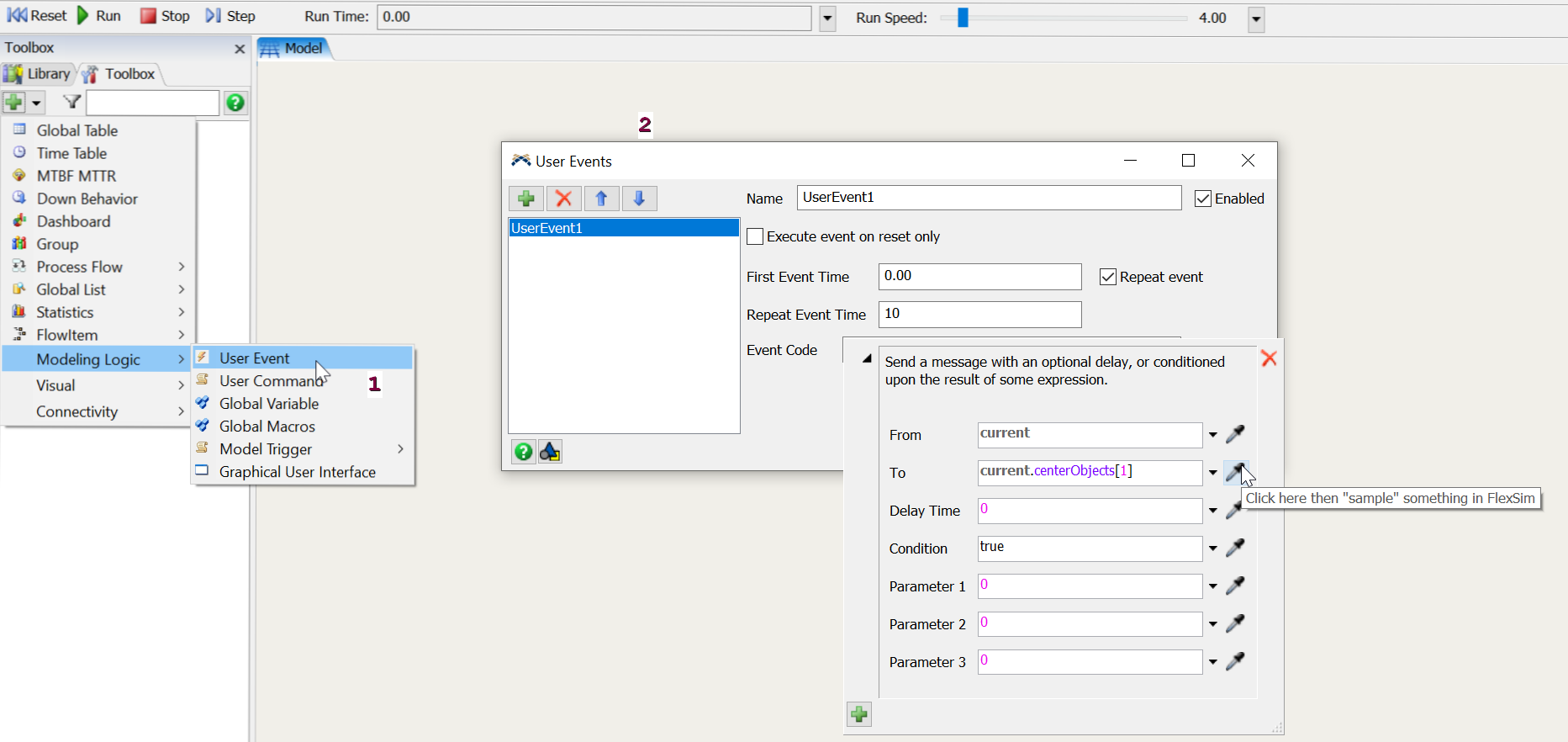1568x742 pixels.
Task: Adjust the Run Speed slider handle
Action: [963, 18]
